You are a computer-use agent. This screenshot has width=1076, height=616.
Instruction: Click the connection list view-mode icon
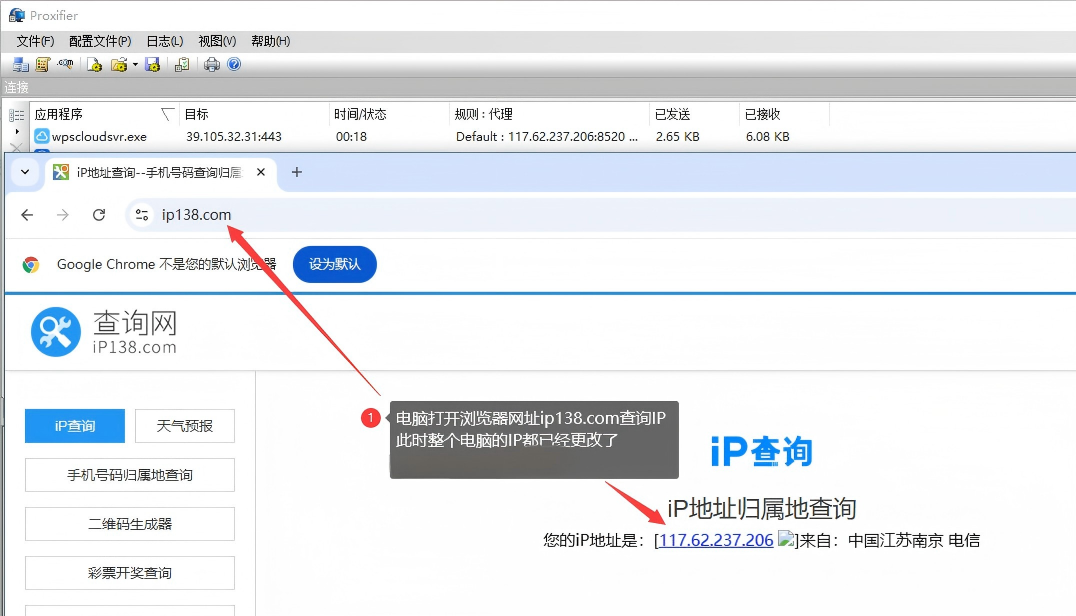[16, 115]
